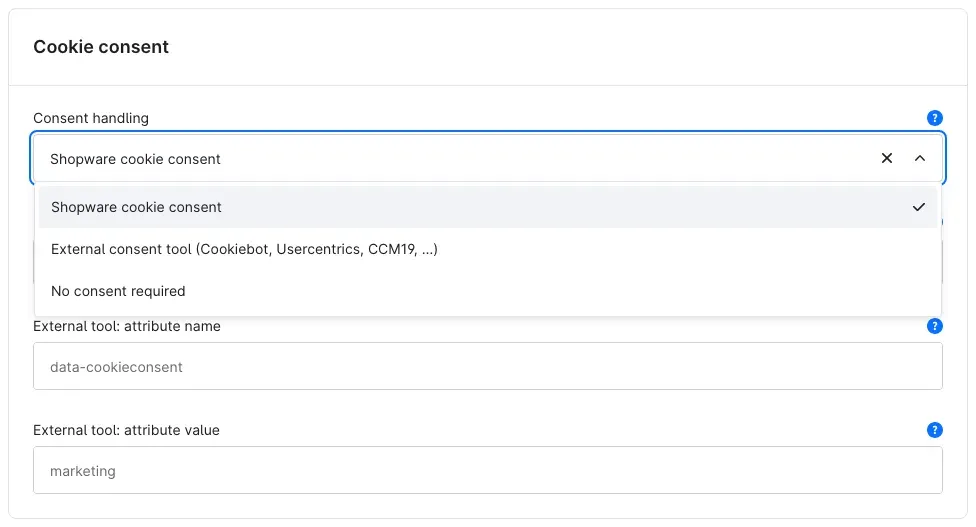Collapse the Consent handling dropdown chevron
Screen dimensions: 976x527
coord(920,158)
